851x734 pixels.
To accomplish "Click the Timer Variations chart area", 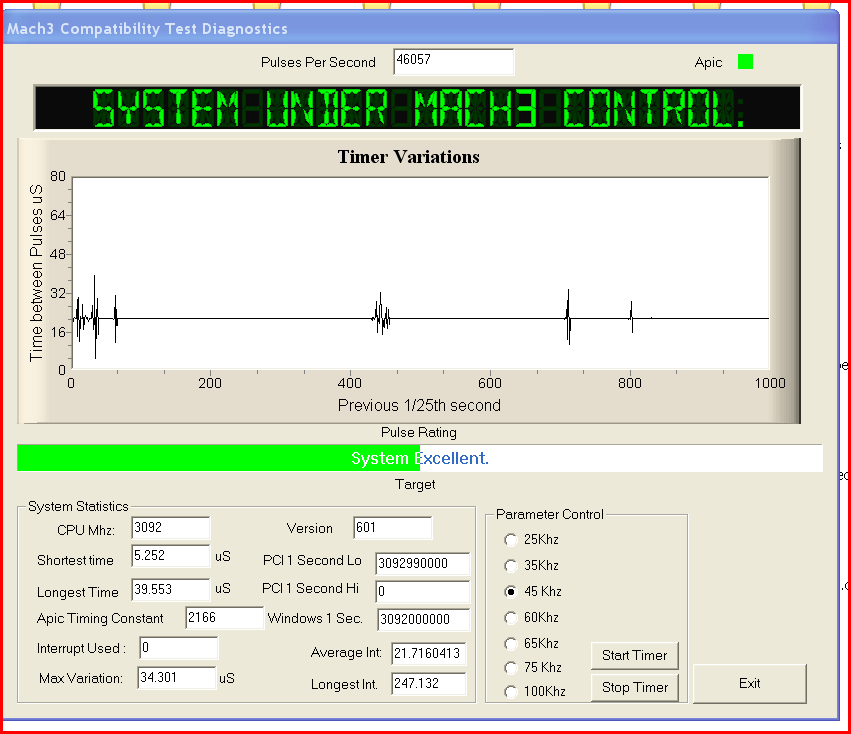I will 421,273.
